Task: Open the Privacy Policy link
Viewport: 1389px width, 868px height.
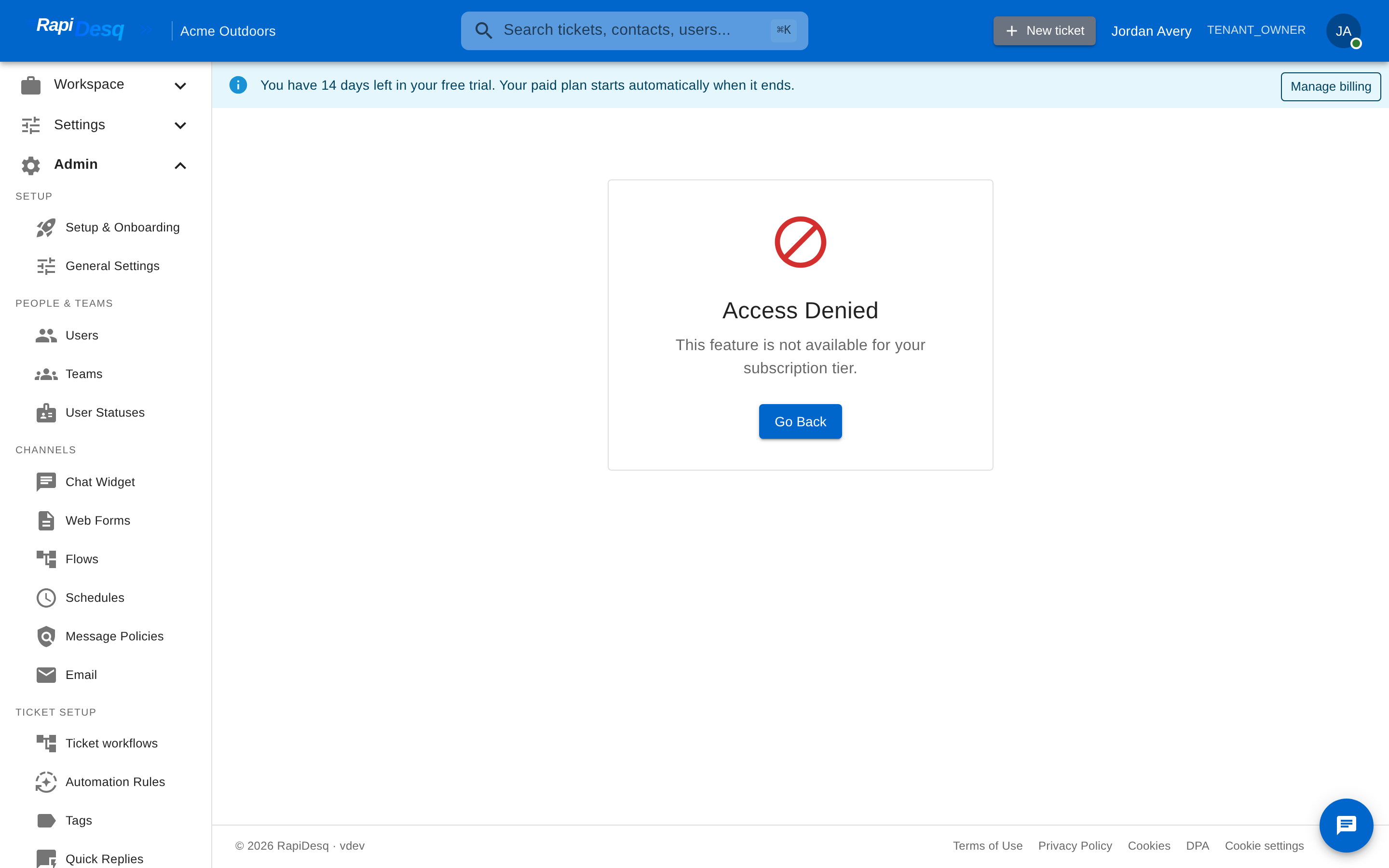Action: [x=1075, y=846]
